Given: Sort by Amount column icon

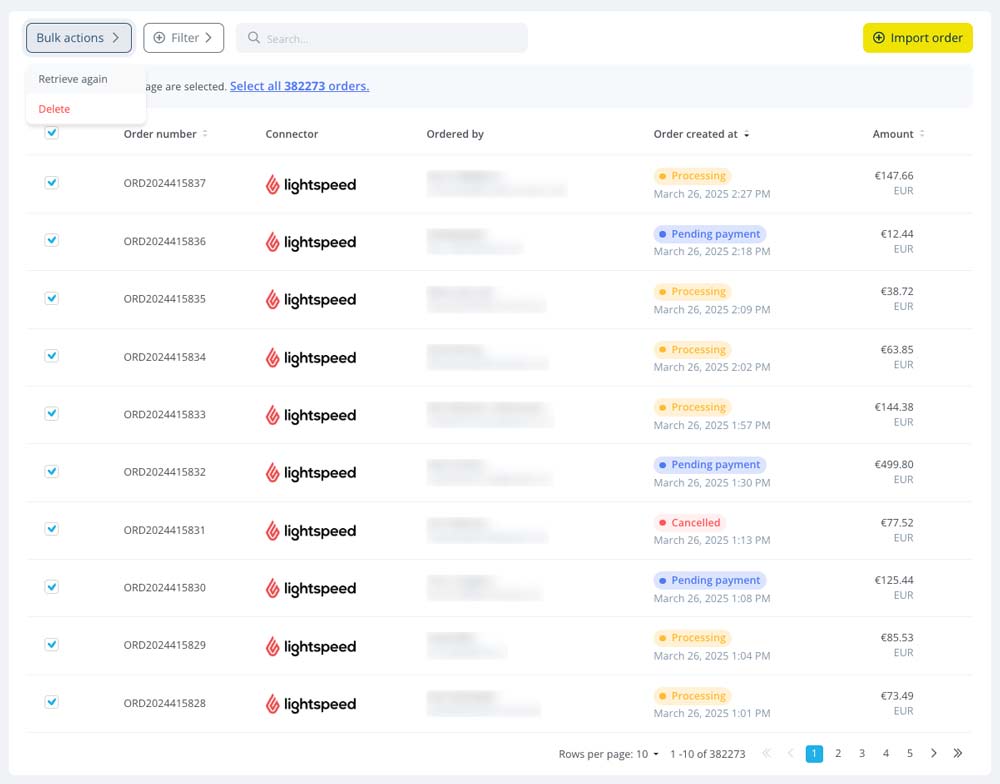Looking at the screenshot, I should (x=922, y=134).
